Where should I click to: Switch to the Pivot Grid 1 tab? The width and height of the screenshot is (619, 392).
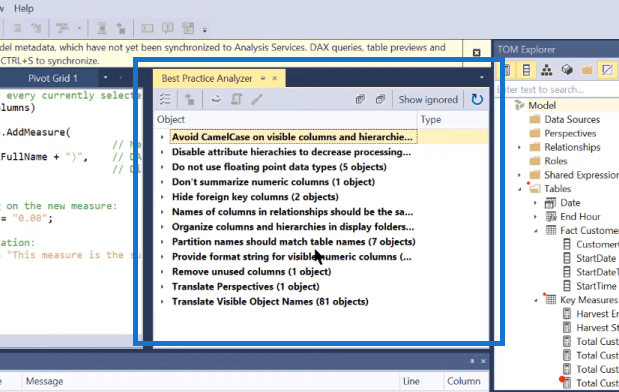pyautogui.click(x=53, y=79)
